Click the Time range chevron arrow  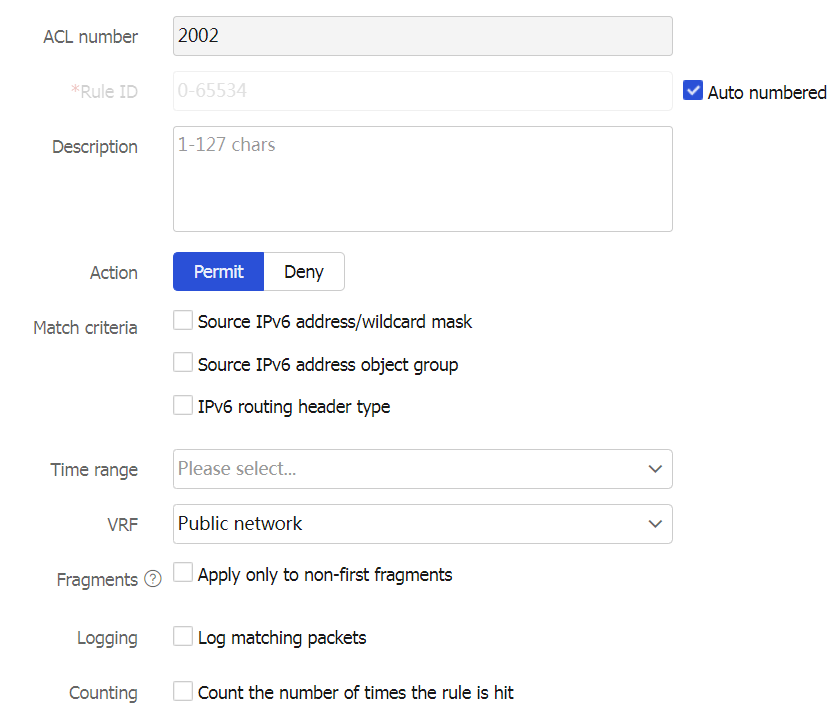click(655, 469)
